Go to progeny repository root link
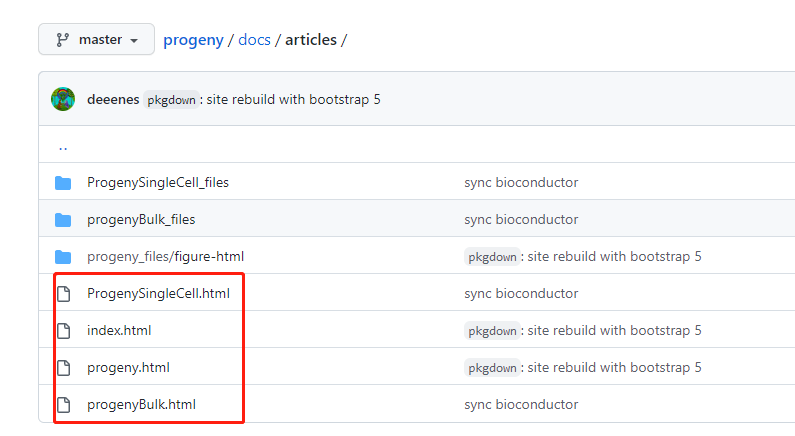The width and height of the screenshot is (795, 436). (x=193, y=40)
